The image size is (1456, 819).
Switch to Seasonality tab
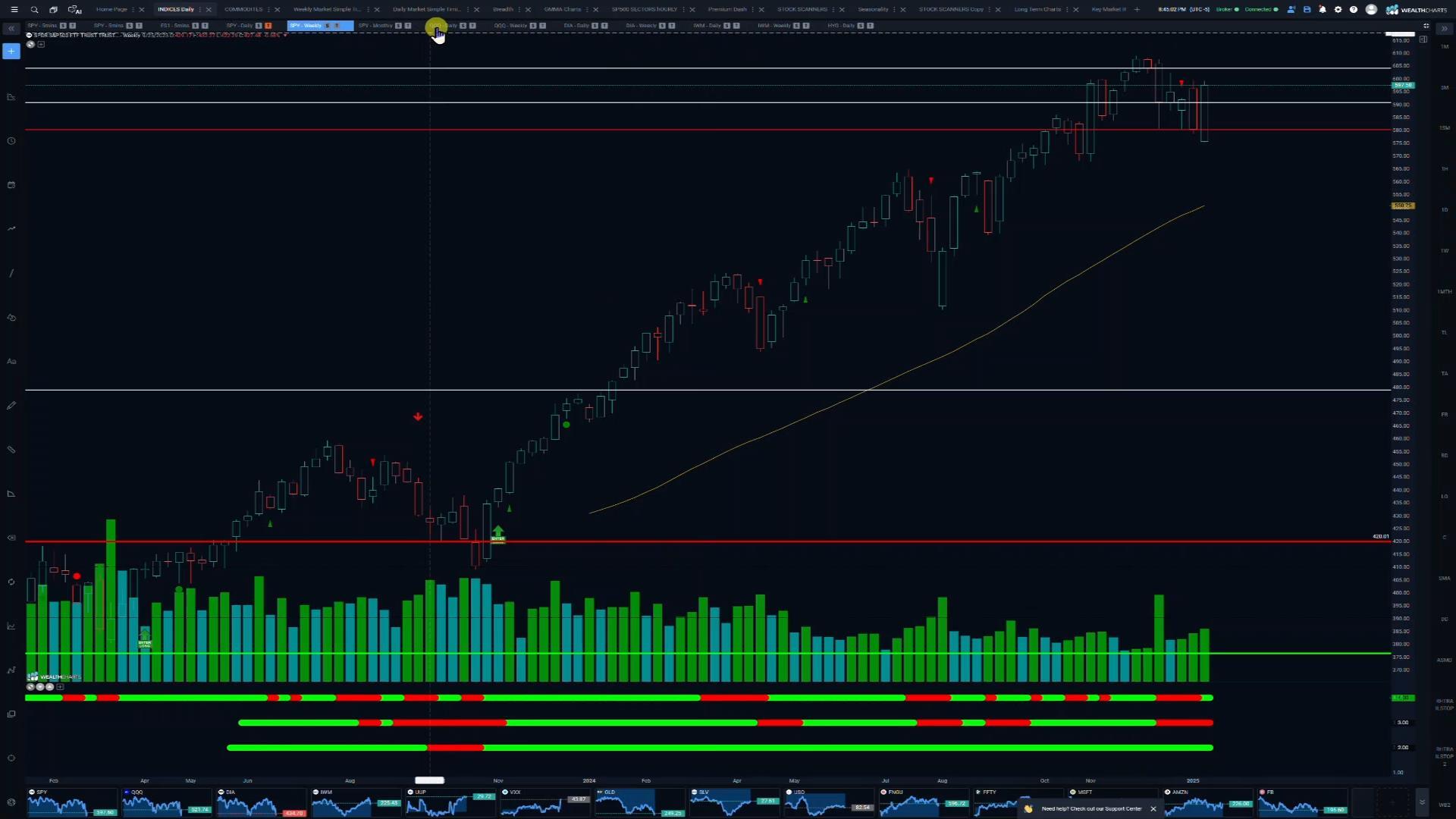873,9
